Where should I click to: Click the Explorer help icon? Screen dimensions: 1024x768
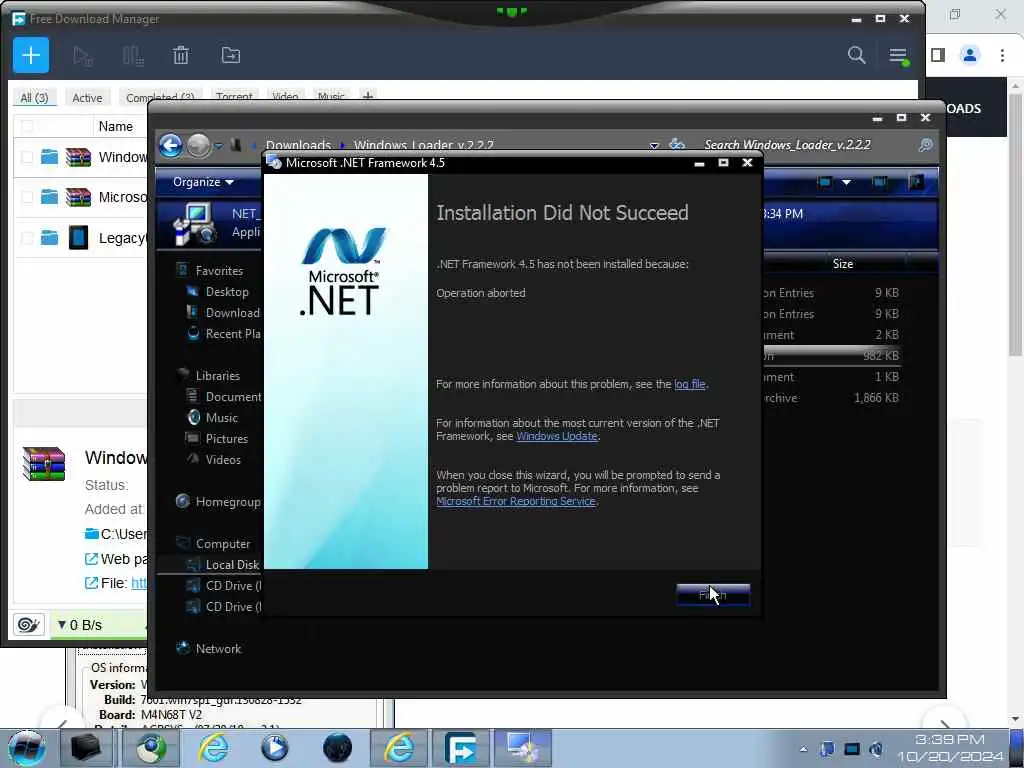[916, 182]
